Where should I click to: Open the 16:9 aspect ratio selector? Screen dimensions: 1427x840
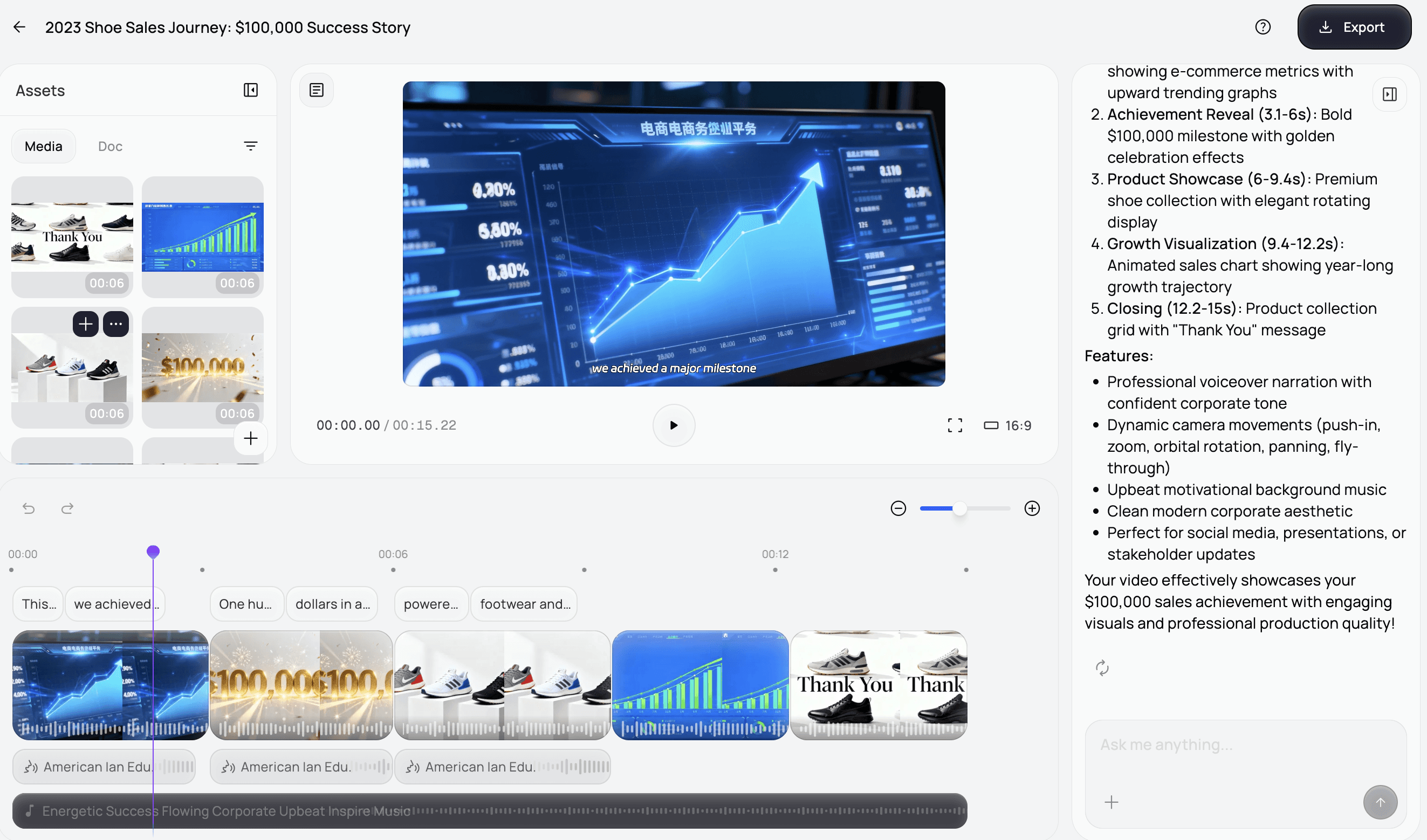[x=1007, y=425]
